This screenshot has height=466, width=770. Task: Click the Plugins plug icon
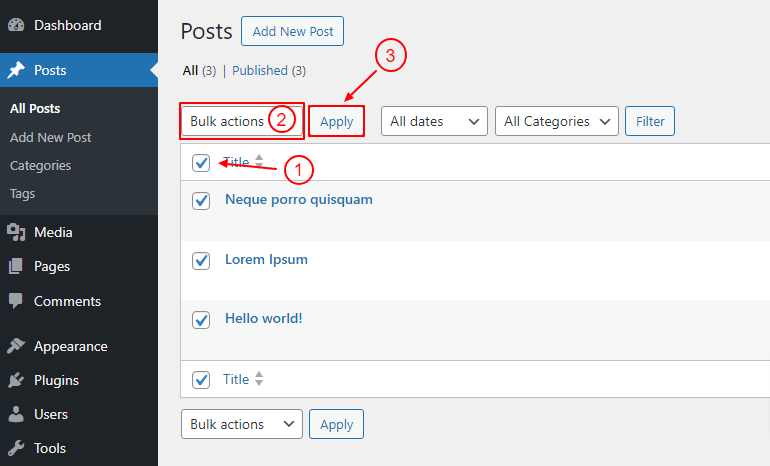click(16, 380)
